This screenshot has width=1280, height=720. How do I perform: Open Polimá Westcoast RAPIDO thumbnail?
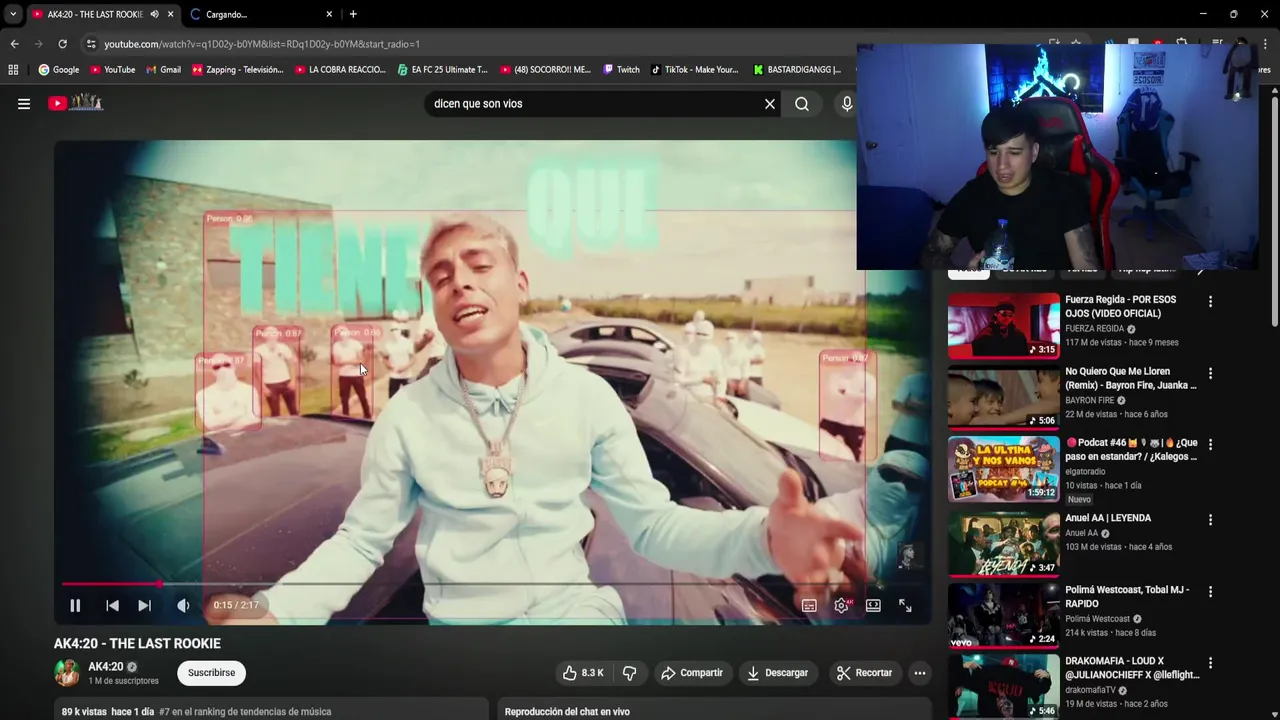pos(1003,615)
